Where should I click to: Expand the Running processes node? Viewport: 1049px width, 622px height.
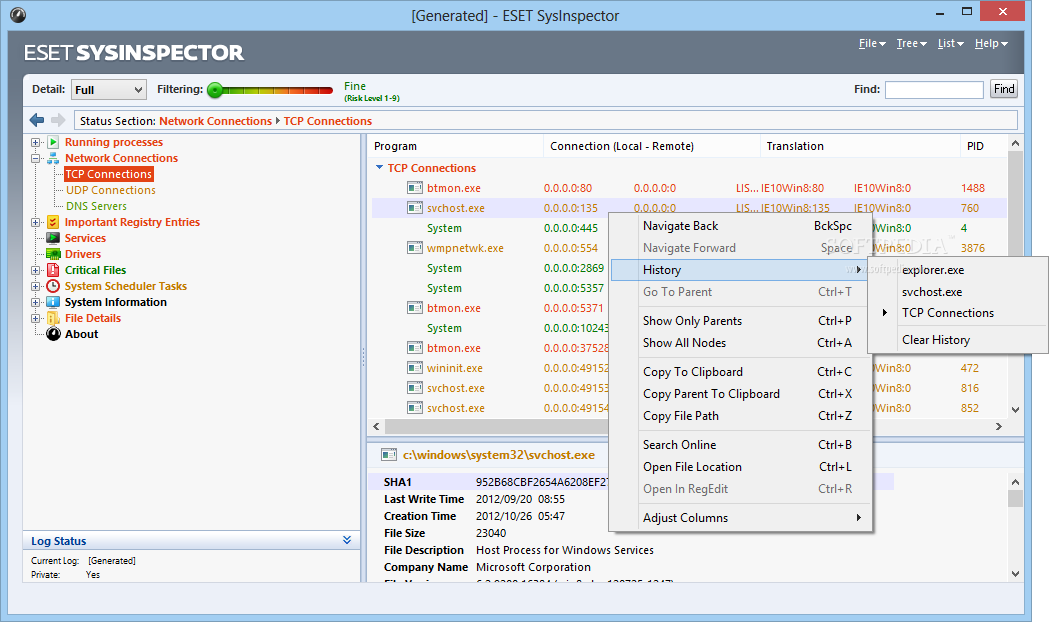click(x=35, y=142)
